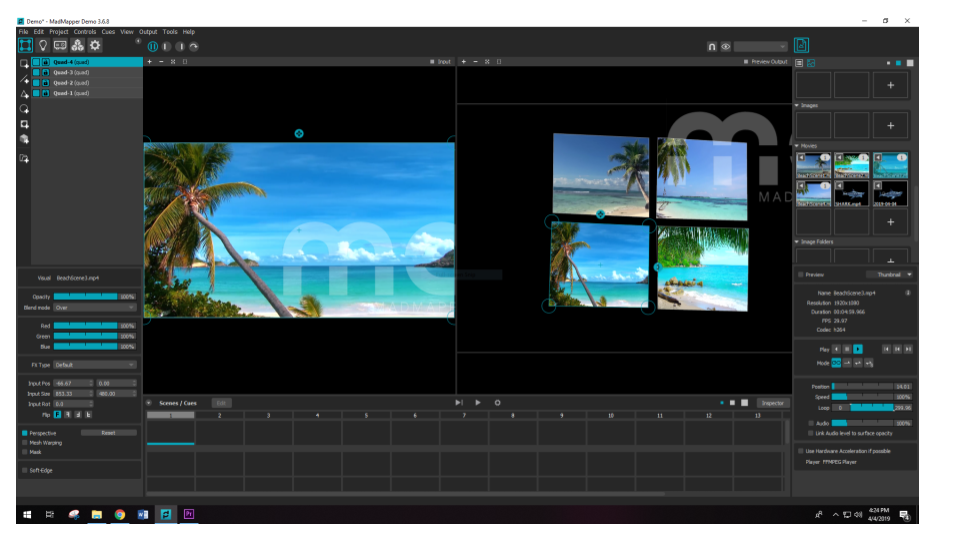Open the Lights (bulb) mode
The image size is (960, 540).
click(42, 45)
